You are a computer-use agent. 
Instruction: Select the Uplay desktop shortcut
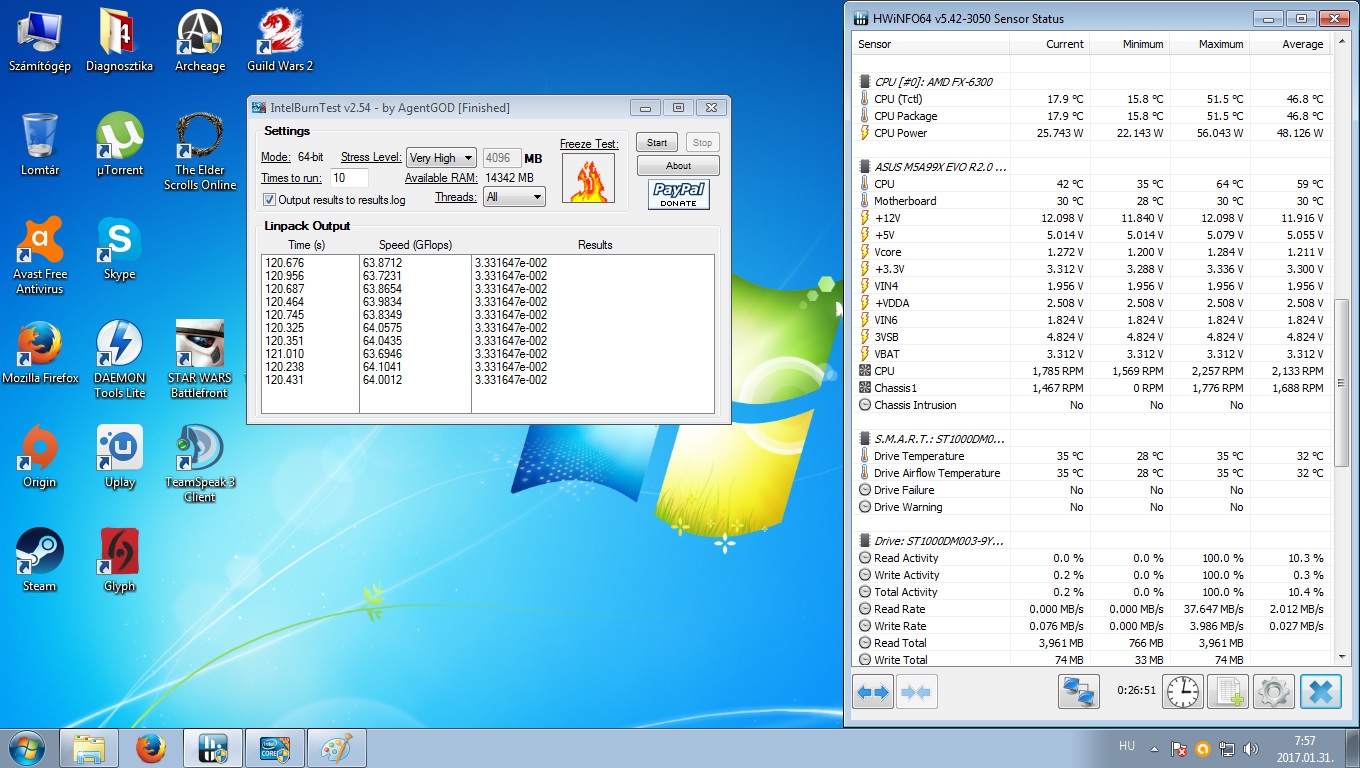coord(119,456)
